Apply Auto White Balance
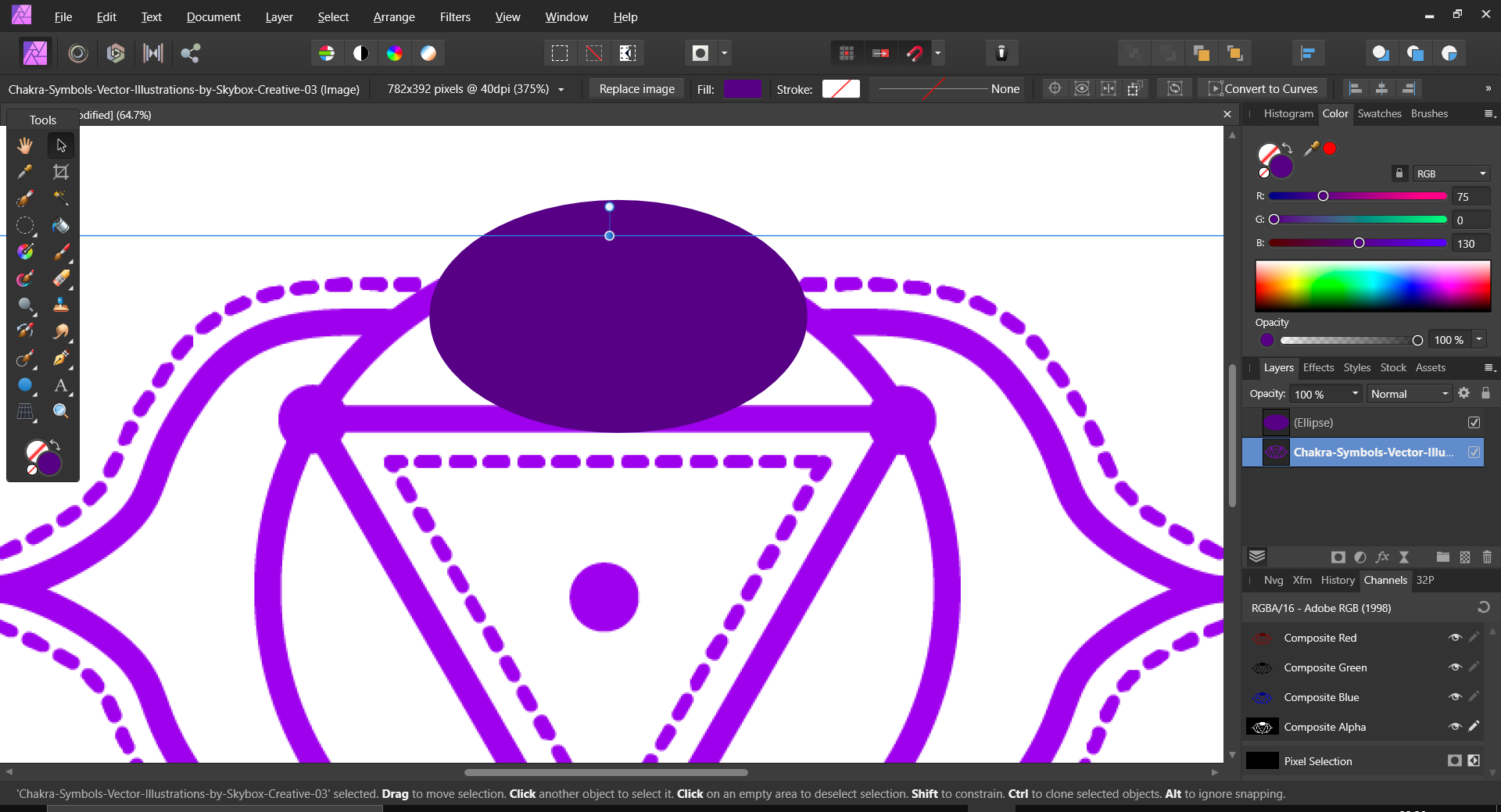Viewport: 1501px width, 812px height. point(428,53)
